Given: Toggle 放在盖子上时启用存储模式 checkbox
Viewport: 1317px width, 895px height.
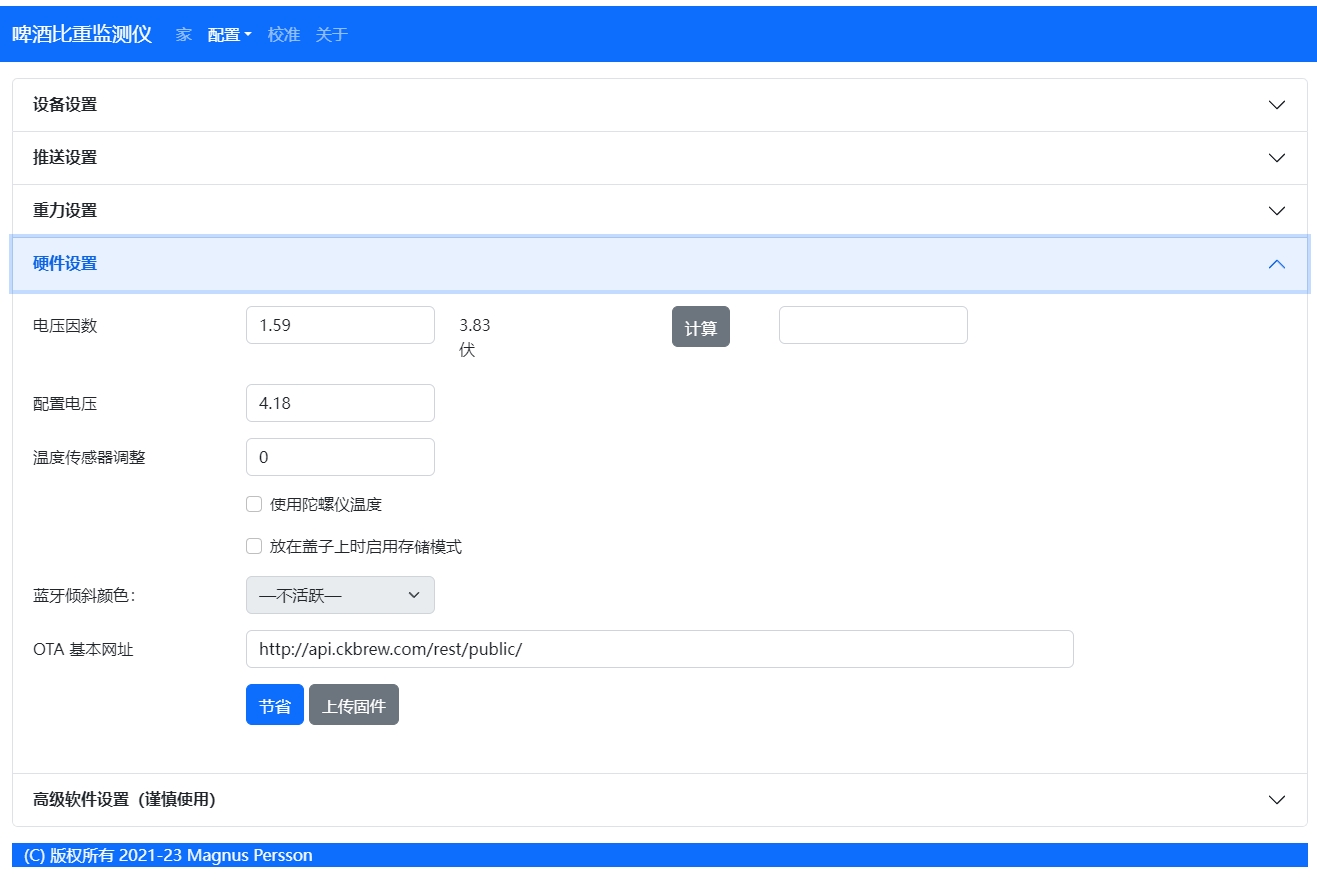Looking at the screenshot, I should tap(254, 547).
